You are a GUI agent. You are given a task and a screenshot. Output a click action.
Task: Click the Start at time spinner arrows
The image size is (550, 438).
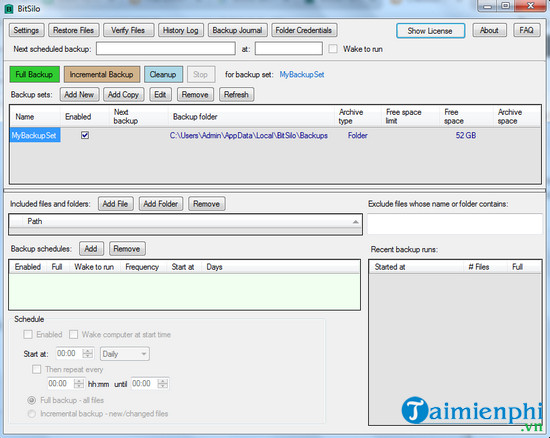click(88, 353)
